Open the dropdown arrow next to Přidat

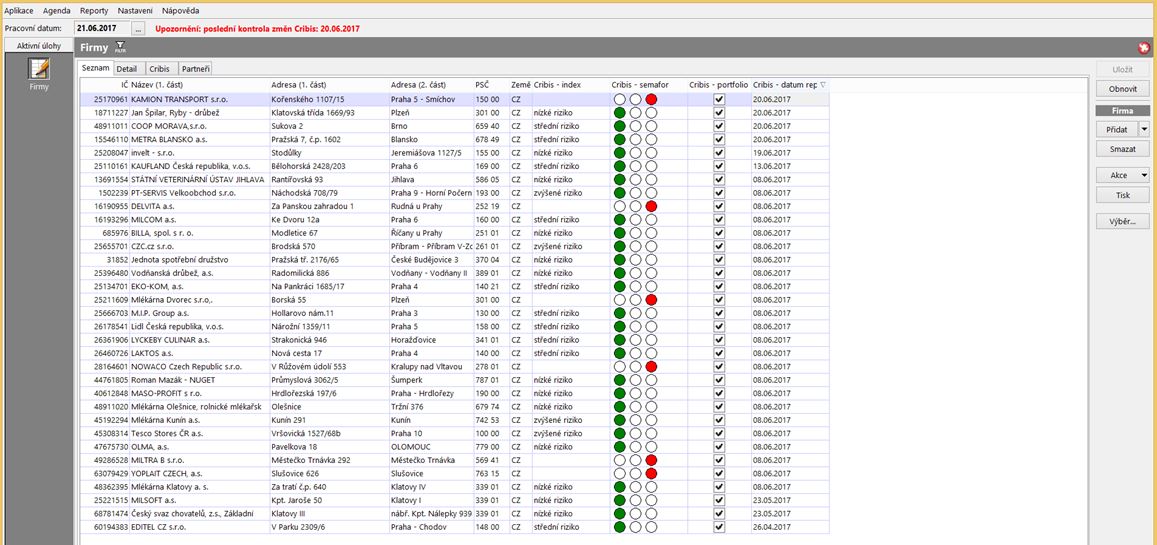1144,129
